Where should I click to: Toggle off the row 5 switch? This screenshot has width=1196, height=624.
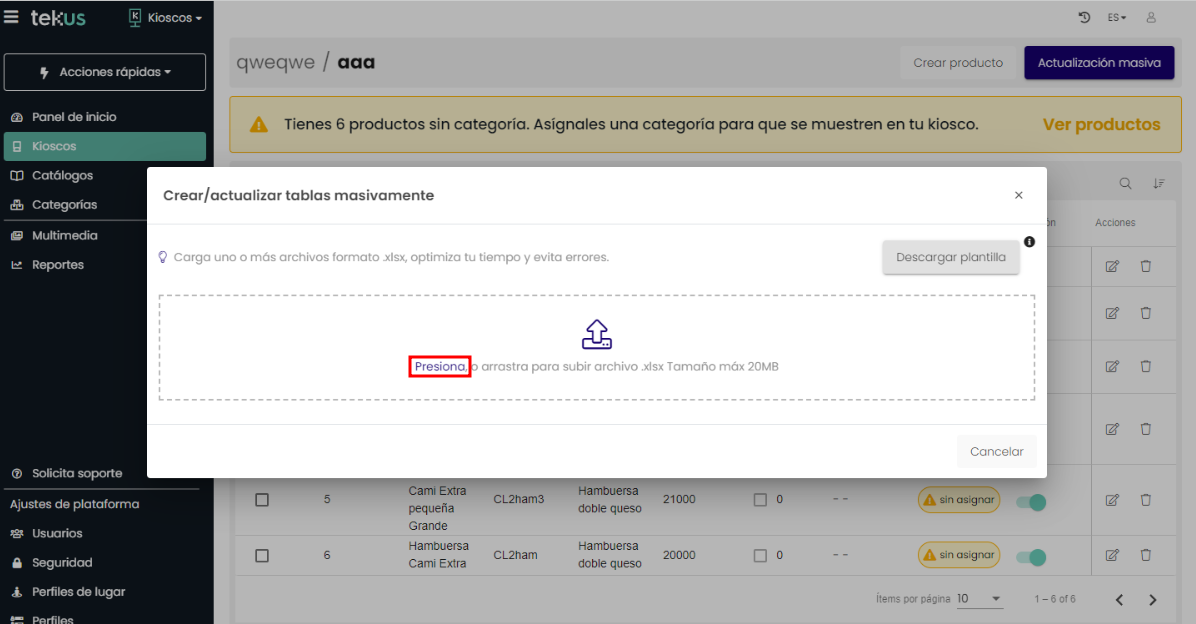pyautogui.click(x=1031, y=501)
